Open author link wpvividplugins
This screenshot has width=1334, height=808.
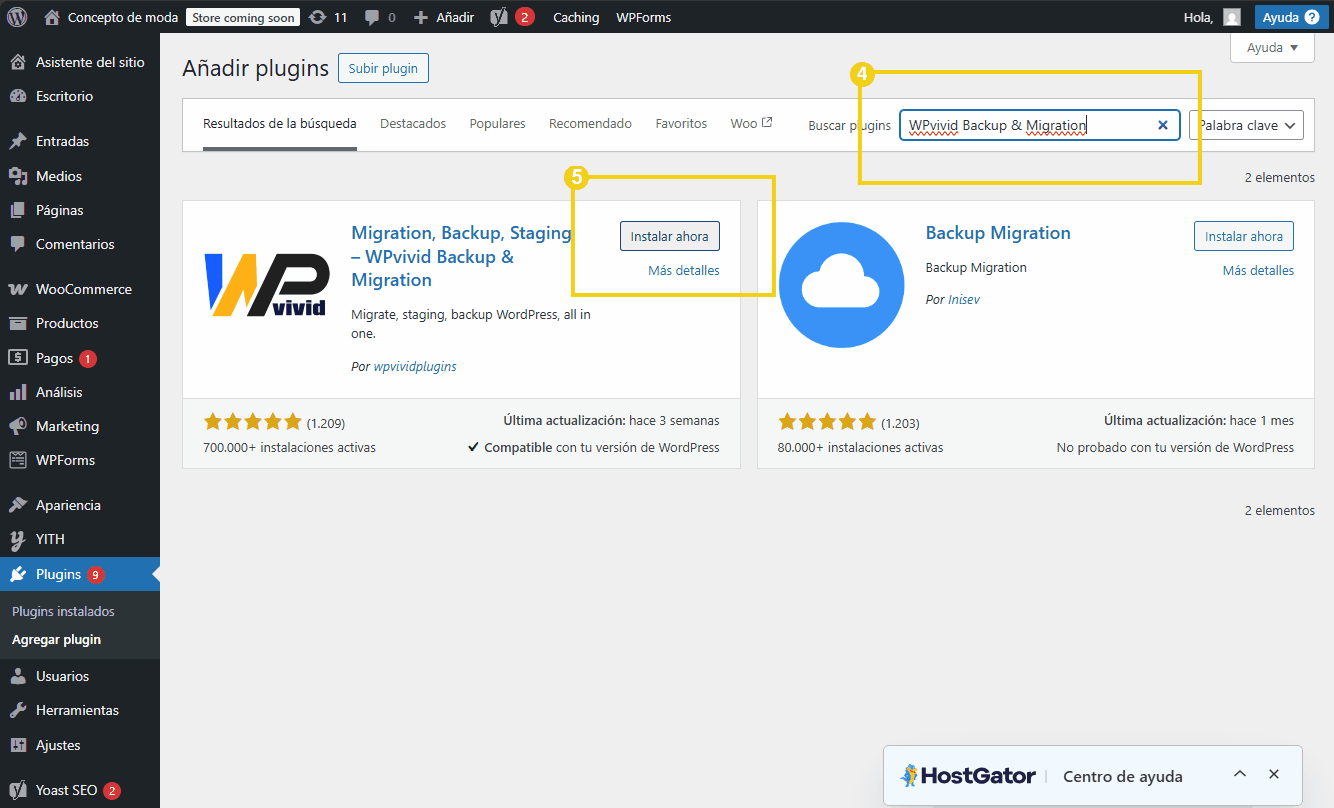(x=415, y=367)
